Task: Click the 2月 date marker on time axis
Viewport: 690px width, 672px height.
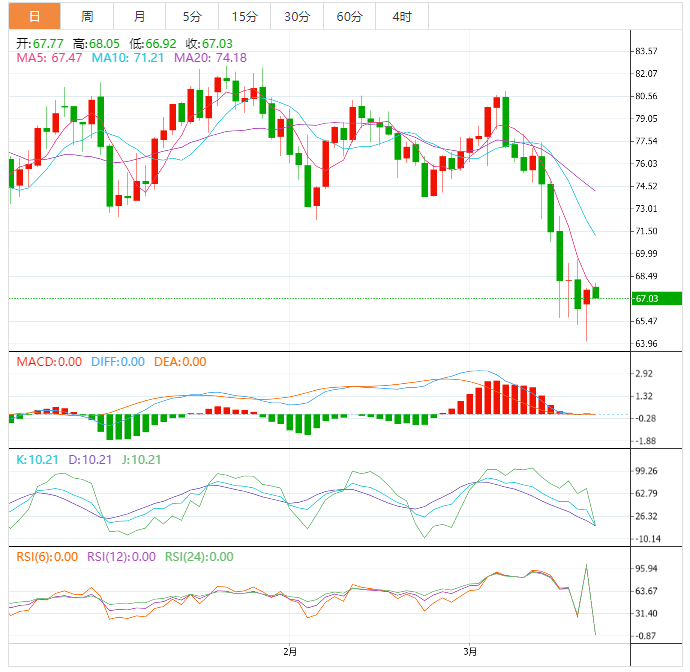Action: tap(290, 653)
